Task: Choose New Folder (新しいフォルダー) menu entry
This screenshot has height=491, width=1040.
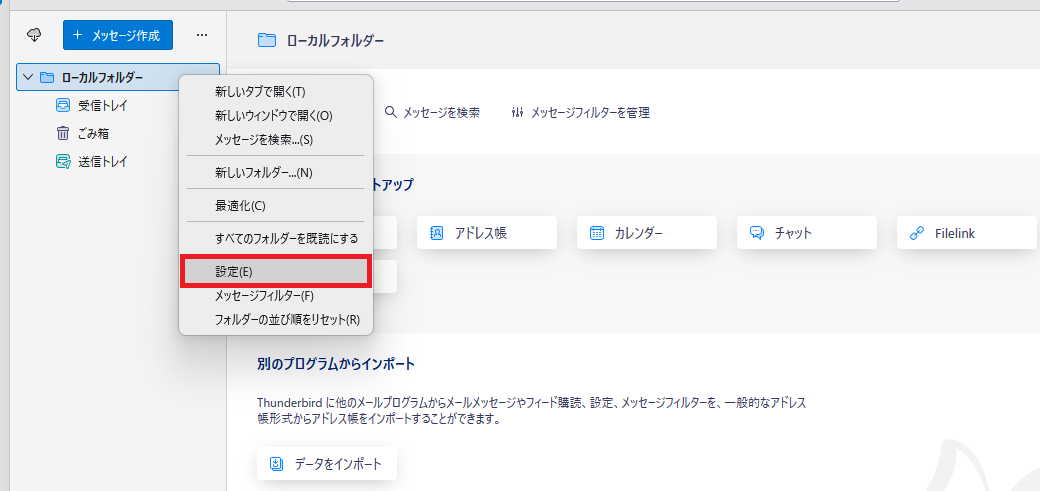Action: pos(264,172)
